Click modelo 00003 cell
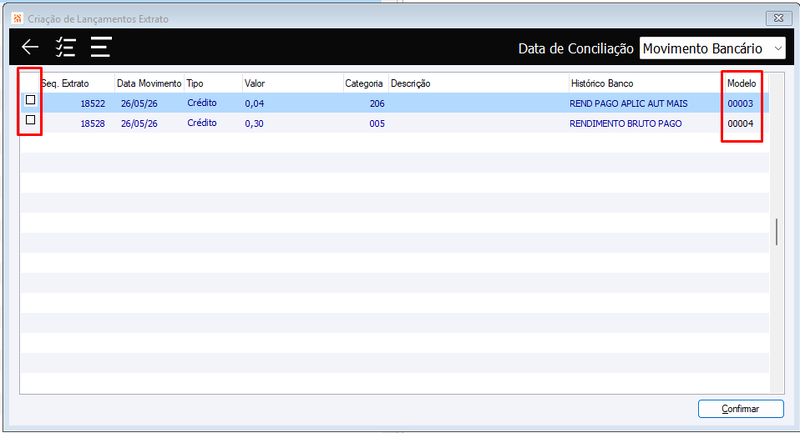 click(x=740, y=104)
